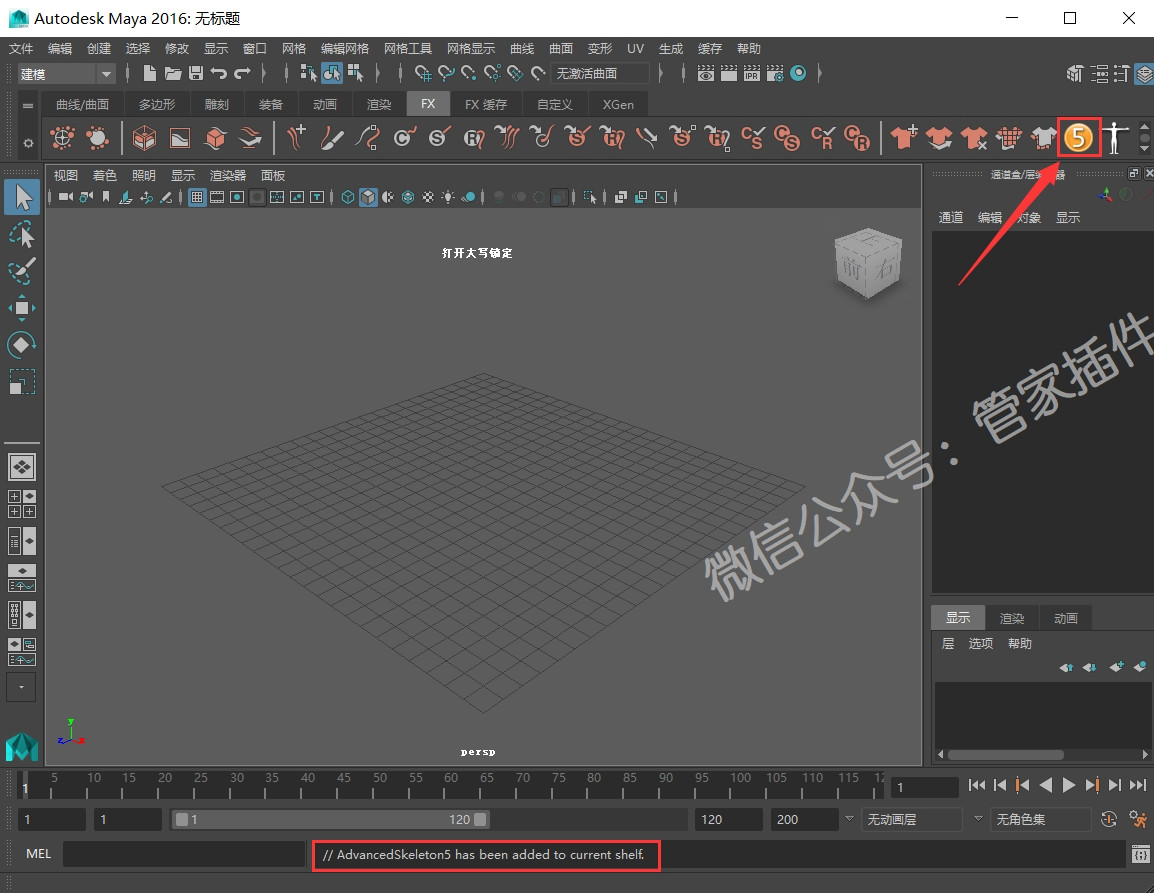Click the white human figure shelf icon
This screenshot has height=893, width=1154.
[1116, 138]
